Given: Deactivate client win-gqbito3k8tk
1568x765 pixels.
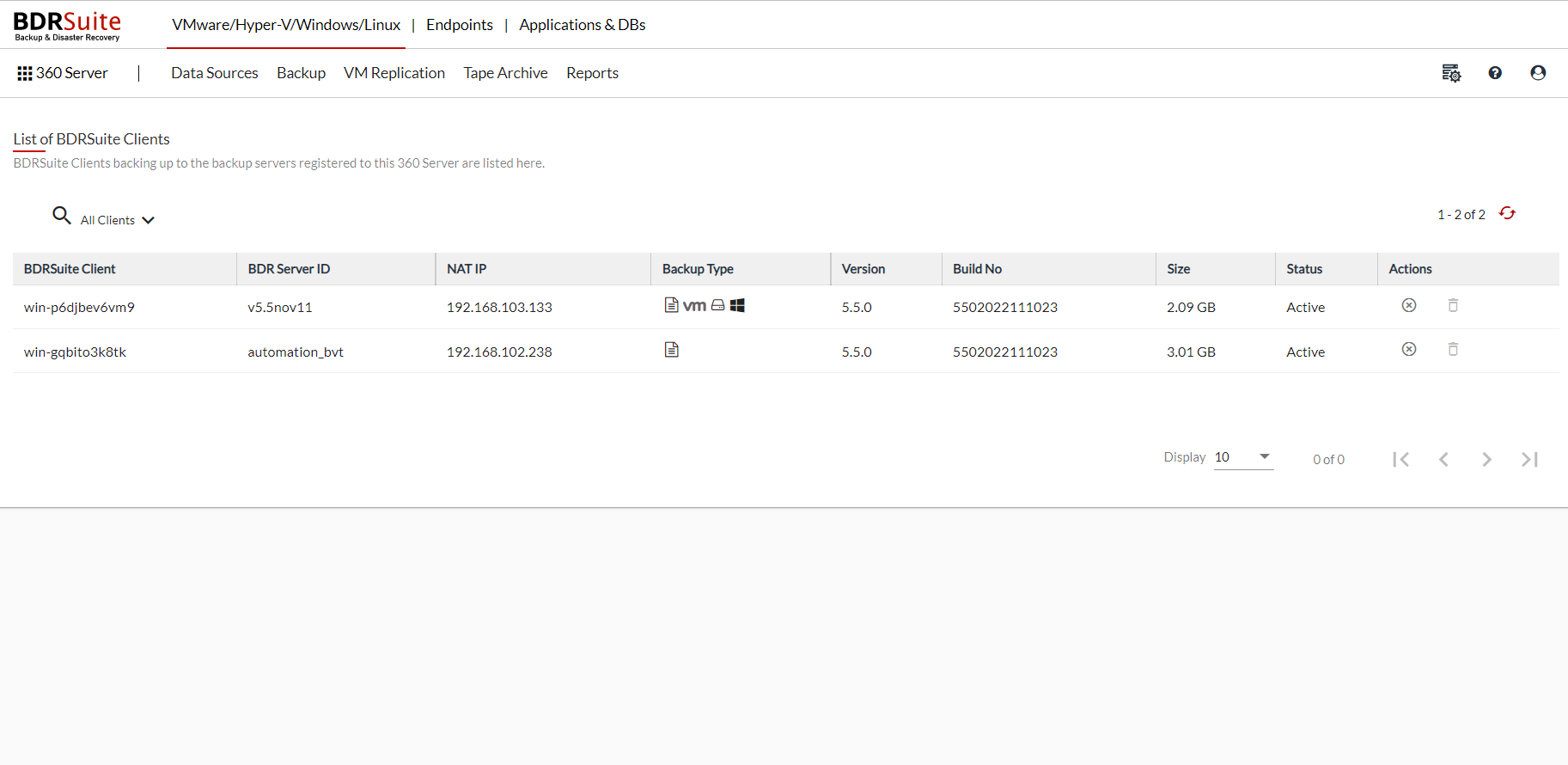Looking at the screenshot, I should click(x=1409, y=349).
